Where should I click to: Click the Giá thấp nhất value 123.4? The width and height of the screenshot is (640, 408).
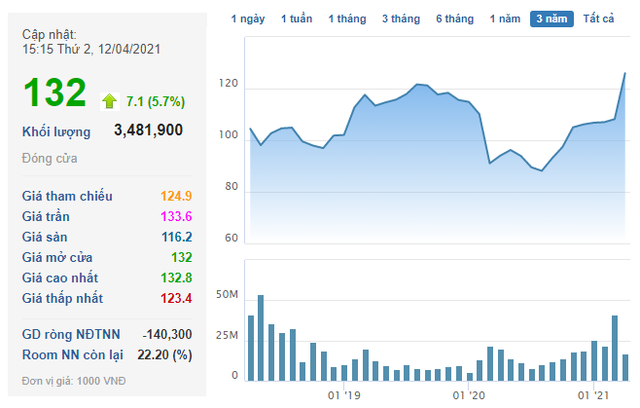tap(174, 298)
